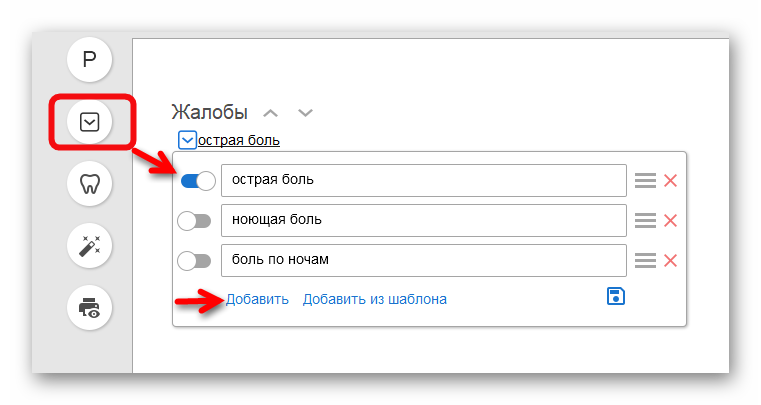Focus the "острая боль" text field
This screenshot has width=761, height=405.
click(424, 181)
